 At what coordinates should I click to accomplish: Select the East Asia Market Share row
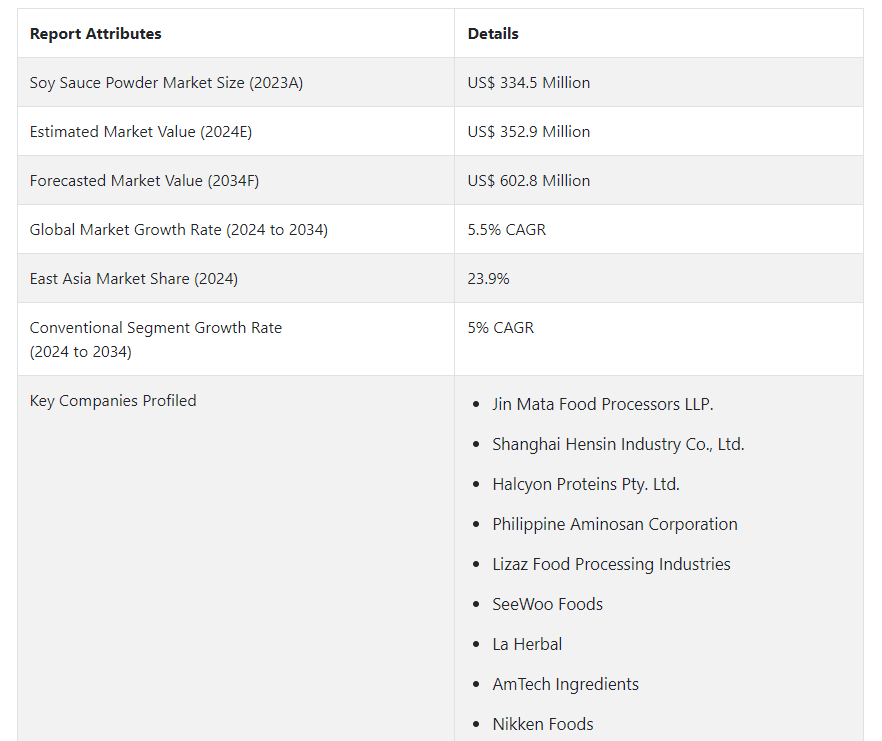tap(133, 279)
